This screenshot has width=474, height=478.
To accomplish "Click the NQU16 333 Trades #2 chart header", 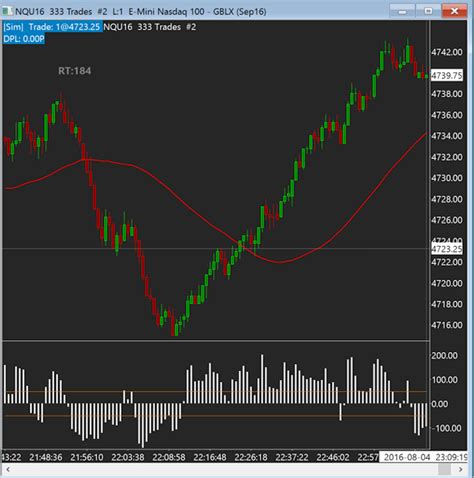I will 150,27.
